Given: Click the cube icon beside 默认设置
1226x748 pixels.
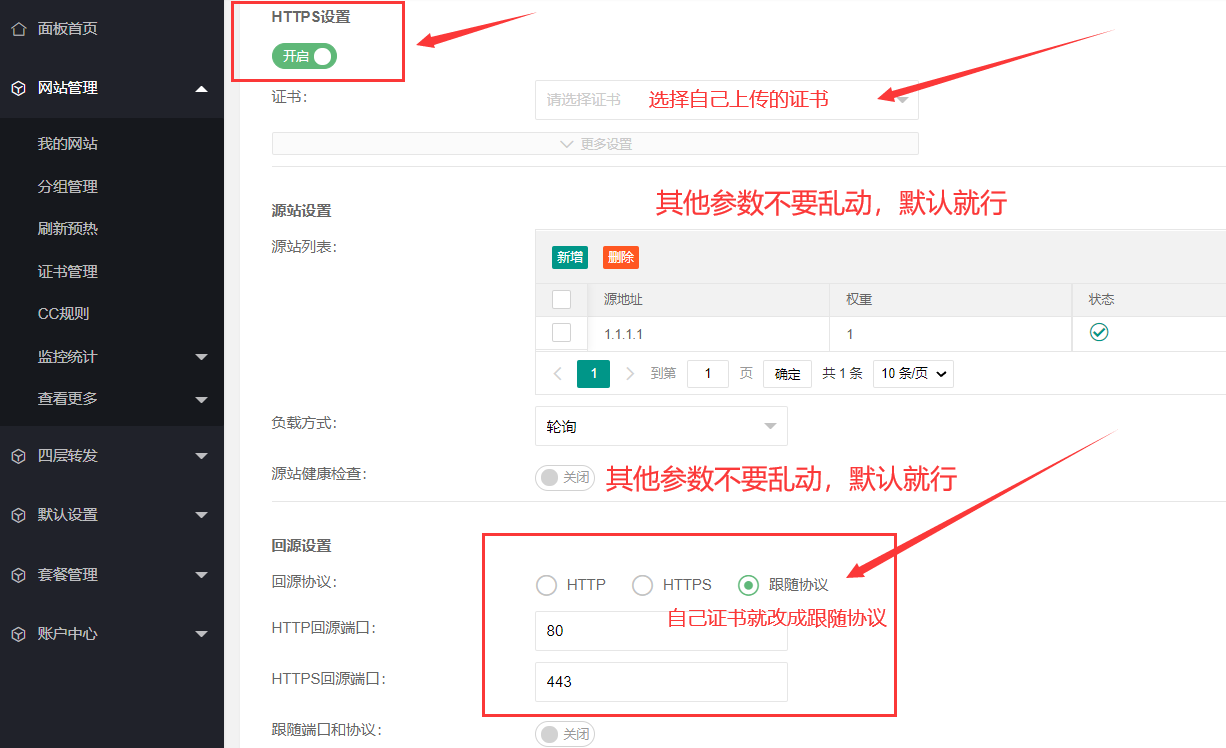Looking at the screenshot, I should click(x=18, y=515).
